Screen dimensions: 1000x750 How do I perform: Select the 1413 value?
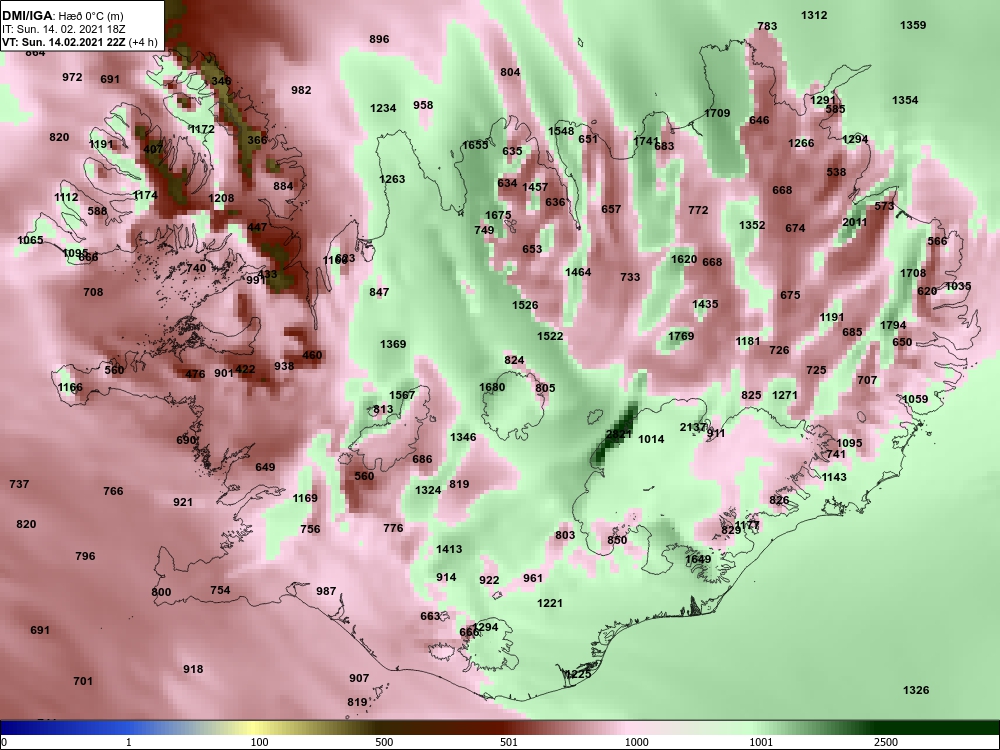pyautogui.click(x=449, y=548)
